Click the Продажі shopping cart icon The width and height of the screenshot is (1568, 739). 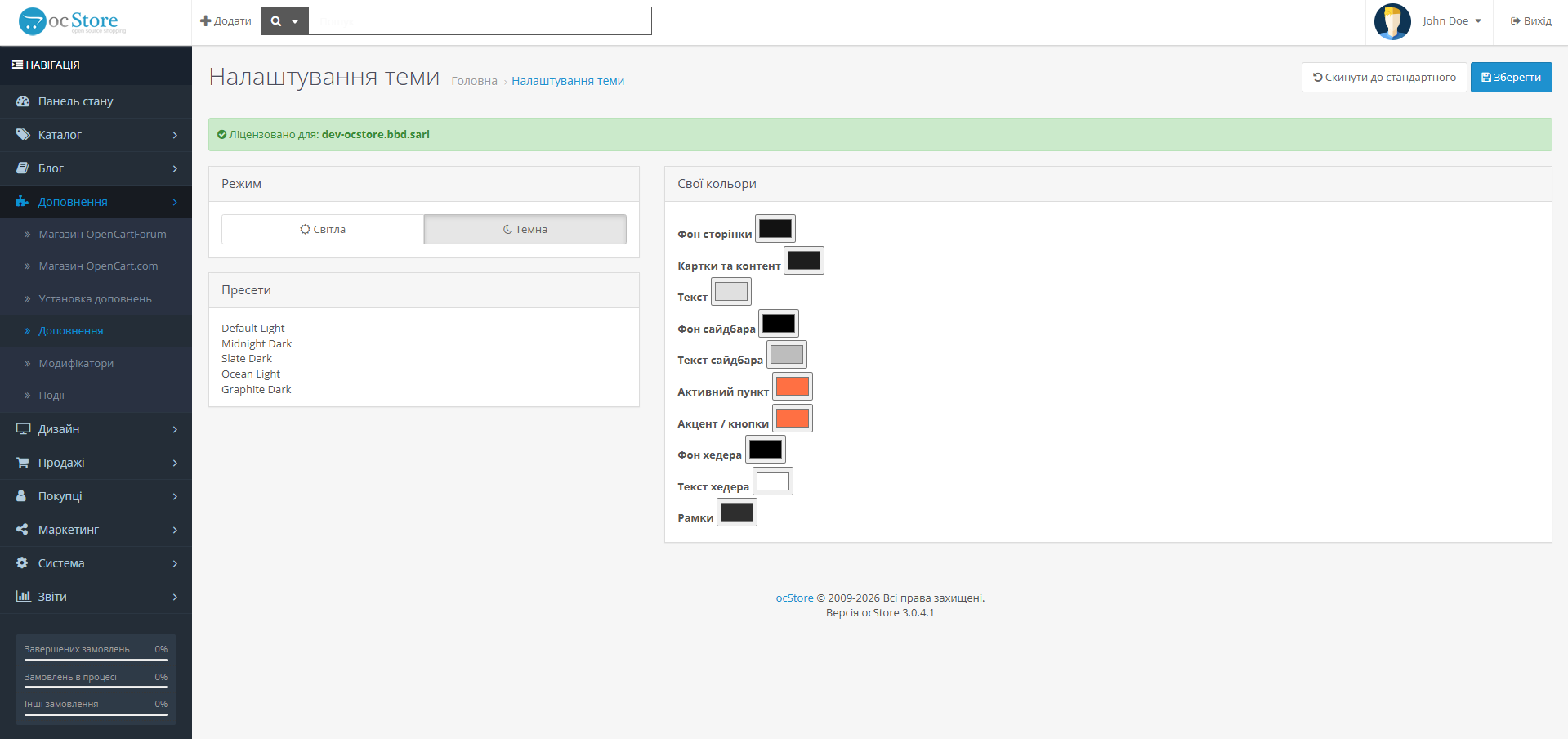pos(23,463)
